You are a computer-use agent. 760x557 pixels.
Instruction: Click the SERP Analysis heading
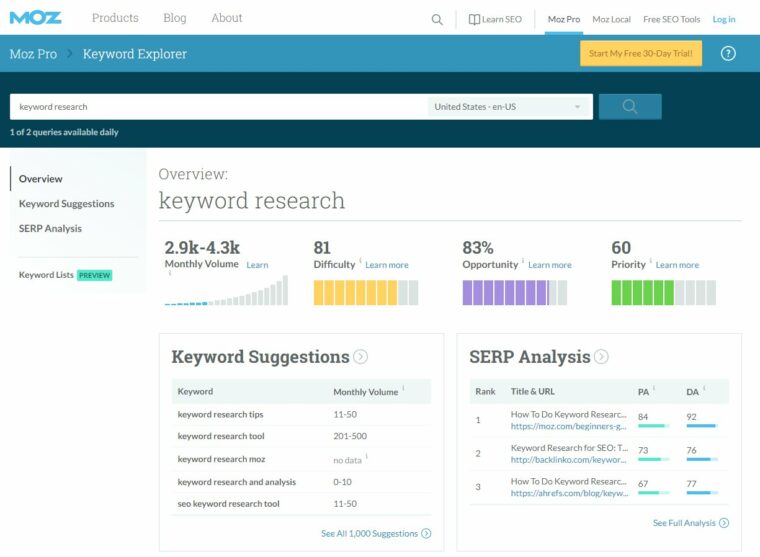[530, 357]
